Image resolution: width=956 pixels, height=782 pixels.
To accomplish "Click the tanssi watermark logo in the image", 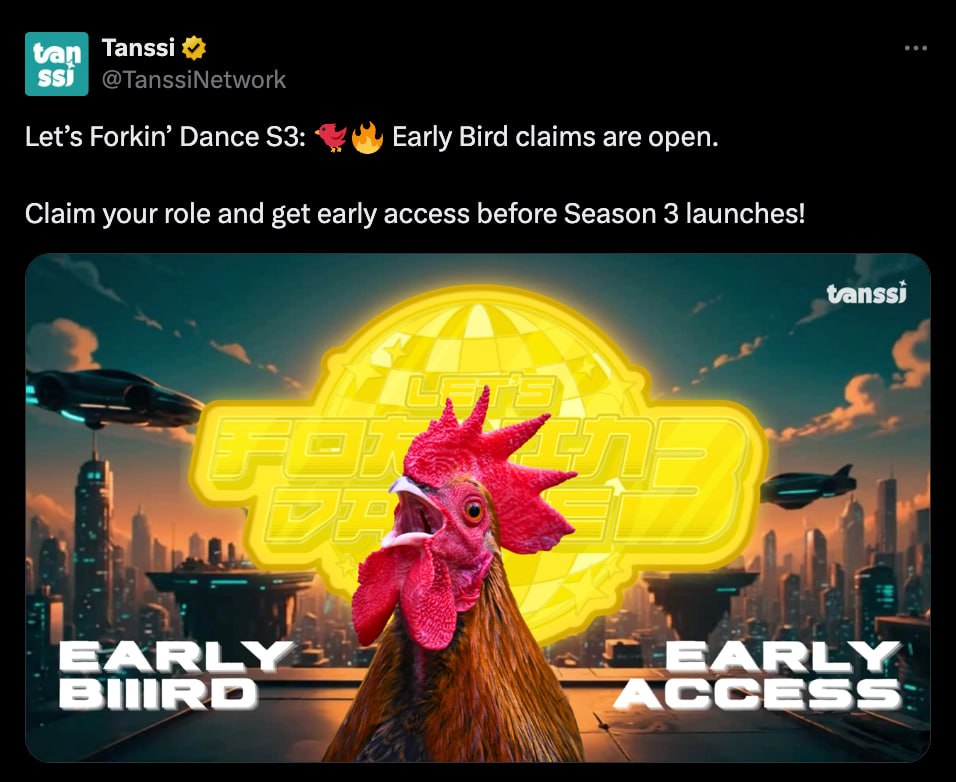I will [866, 293].
